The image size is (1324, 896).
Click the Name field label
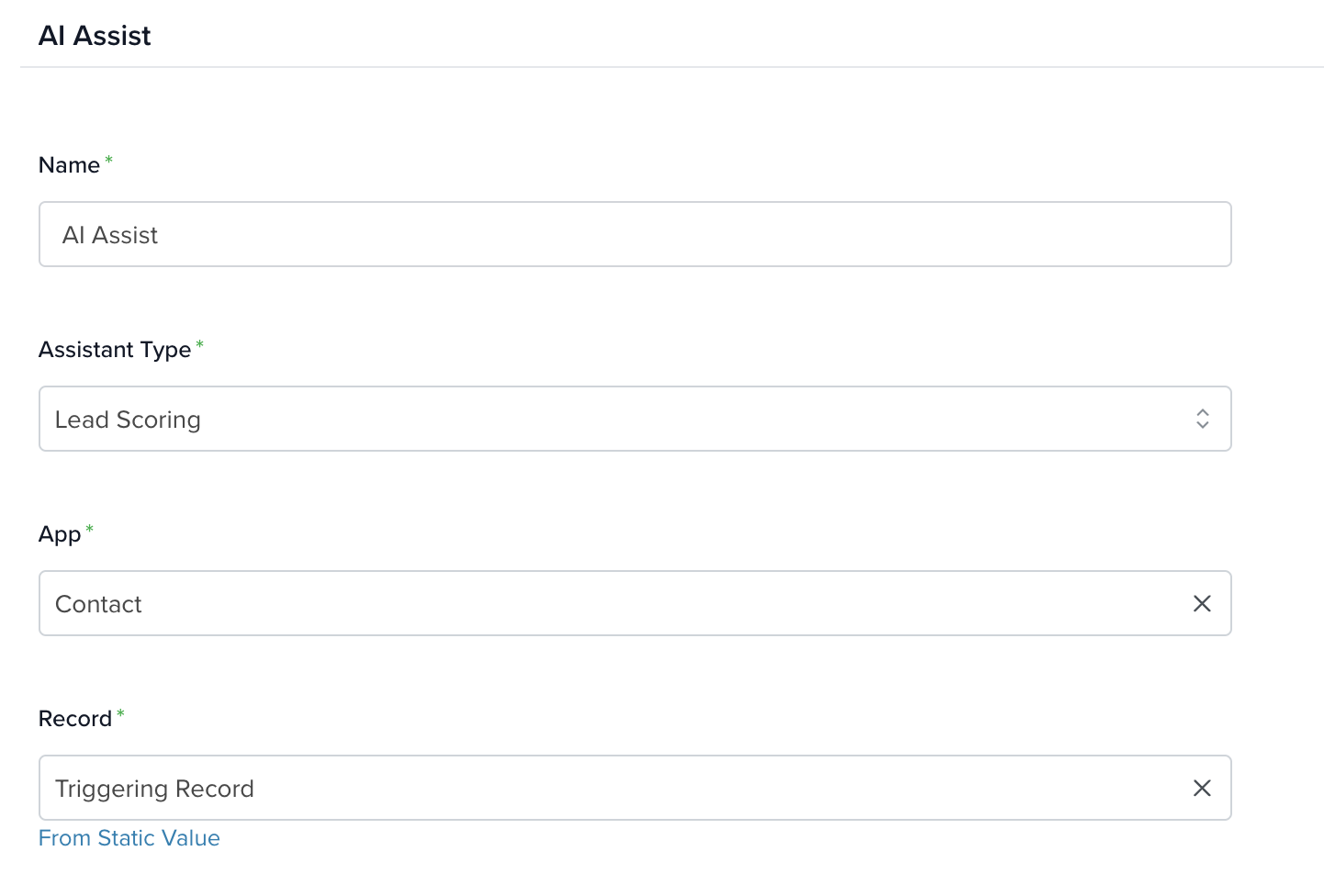click(69, 165)
